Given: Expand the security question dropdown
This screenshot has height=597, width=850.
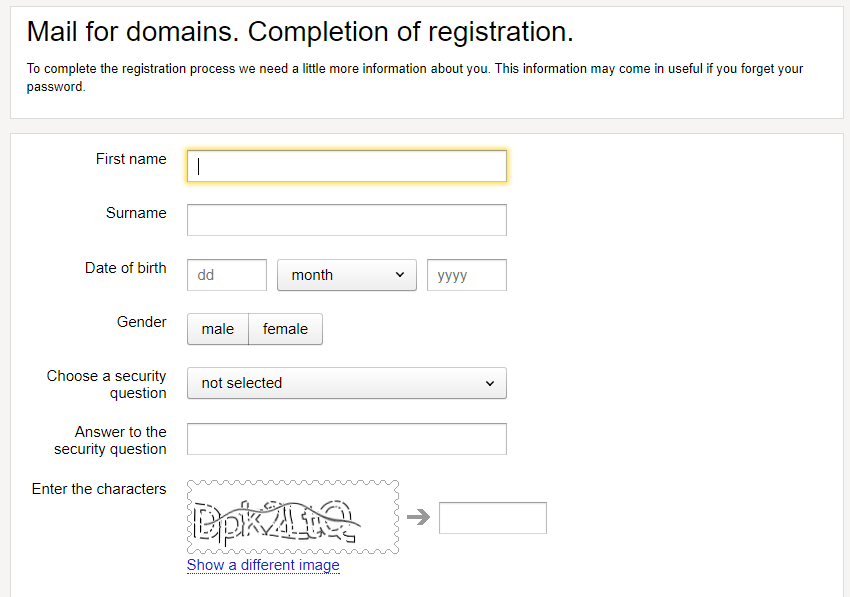Looking at the screenshot, I should (x=347, y=383).
